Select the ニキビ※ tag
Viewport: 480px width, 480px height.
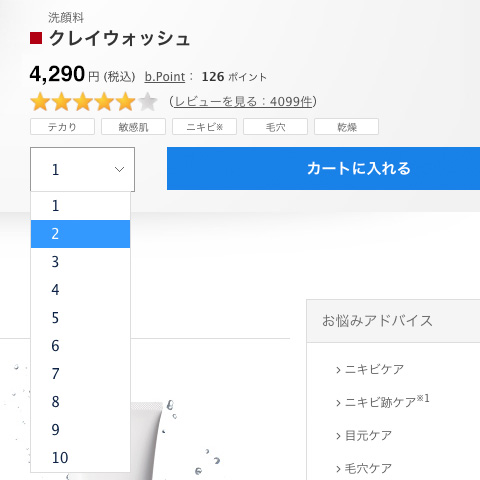pos(204,127)
